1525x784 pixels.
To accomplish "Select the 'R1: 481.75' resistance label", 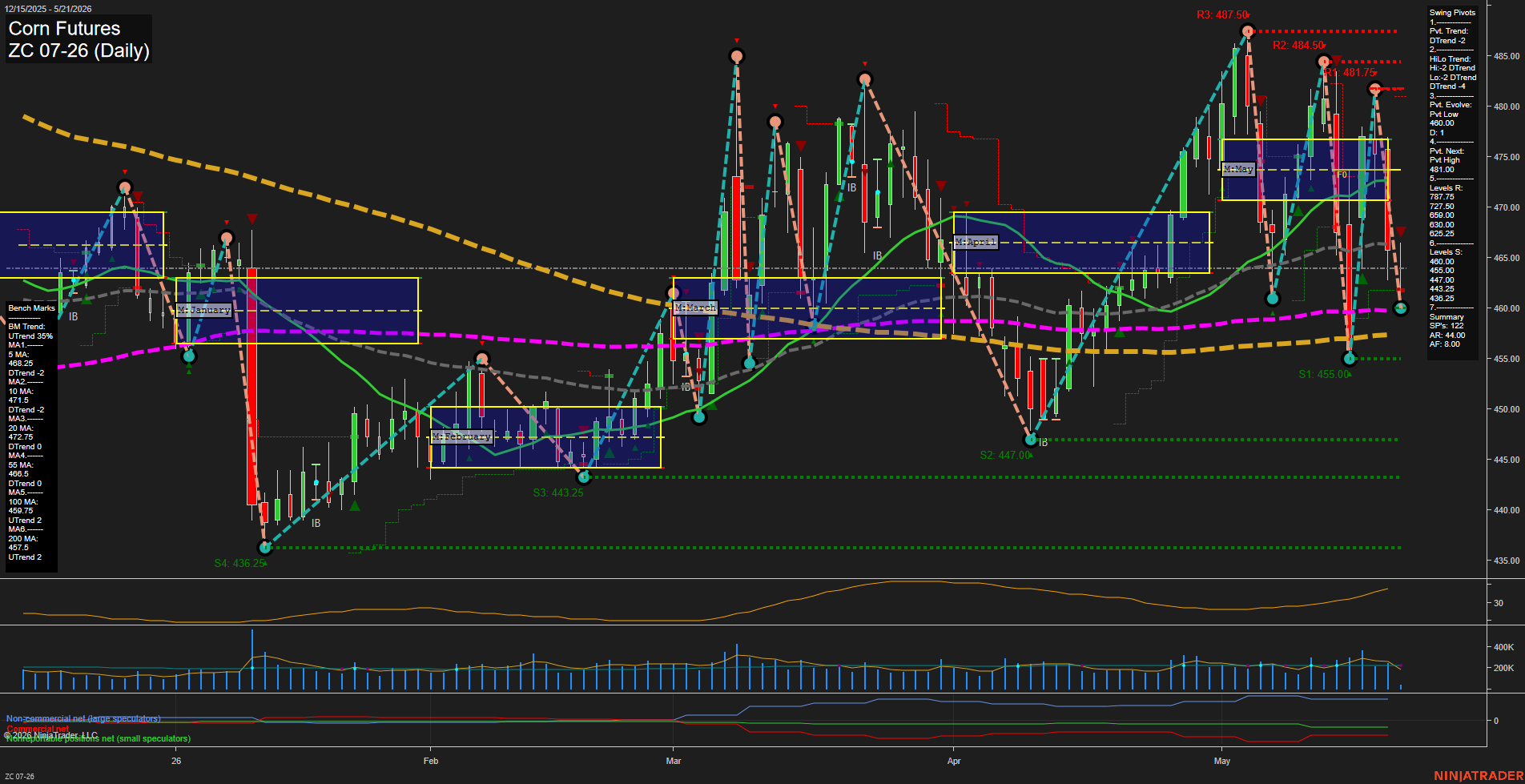I will (1350, 72).
